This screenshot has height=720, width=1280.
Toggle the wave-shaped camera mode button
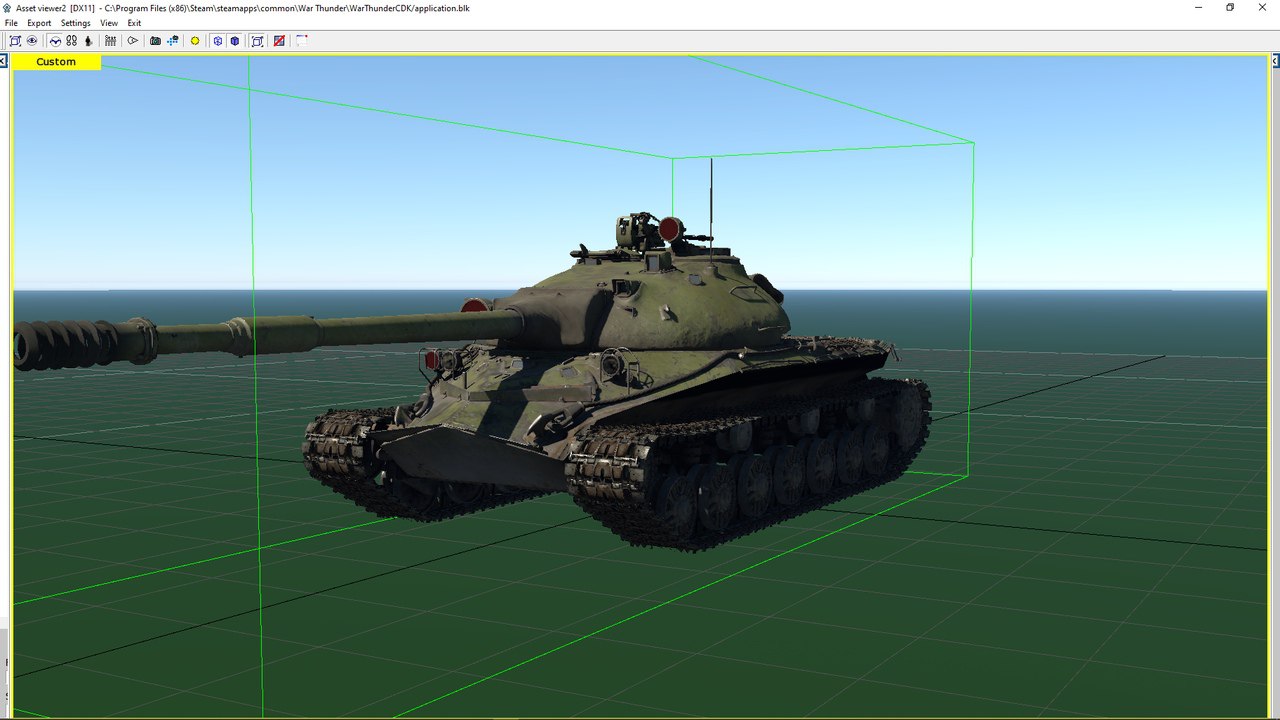tap(55, 41)
